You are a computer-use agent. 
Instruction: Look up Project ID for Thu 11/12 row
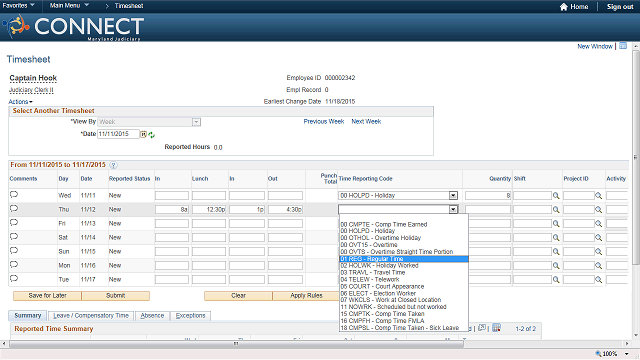tap(598, 210)
